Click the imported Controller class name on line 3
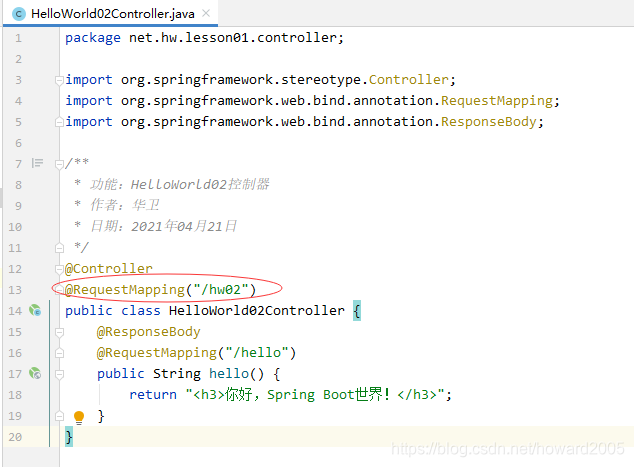634x467 pixels. 408,80
